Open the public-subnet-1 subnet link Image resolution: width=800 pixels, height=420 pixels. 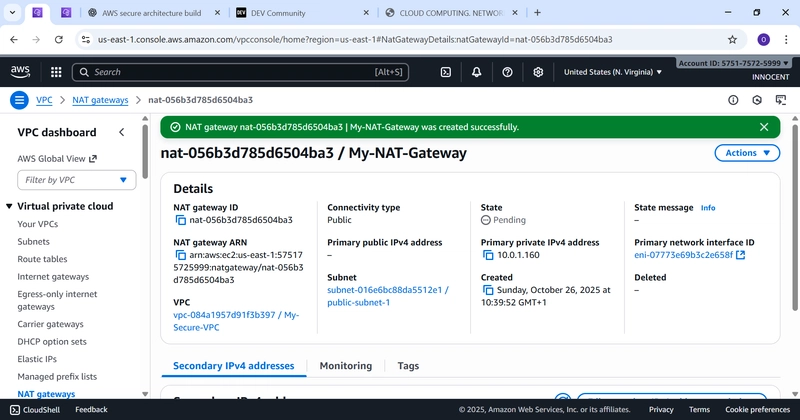click(x=388, y=296)
